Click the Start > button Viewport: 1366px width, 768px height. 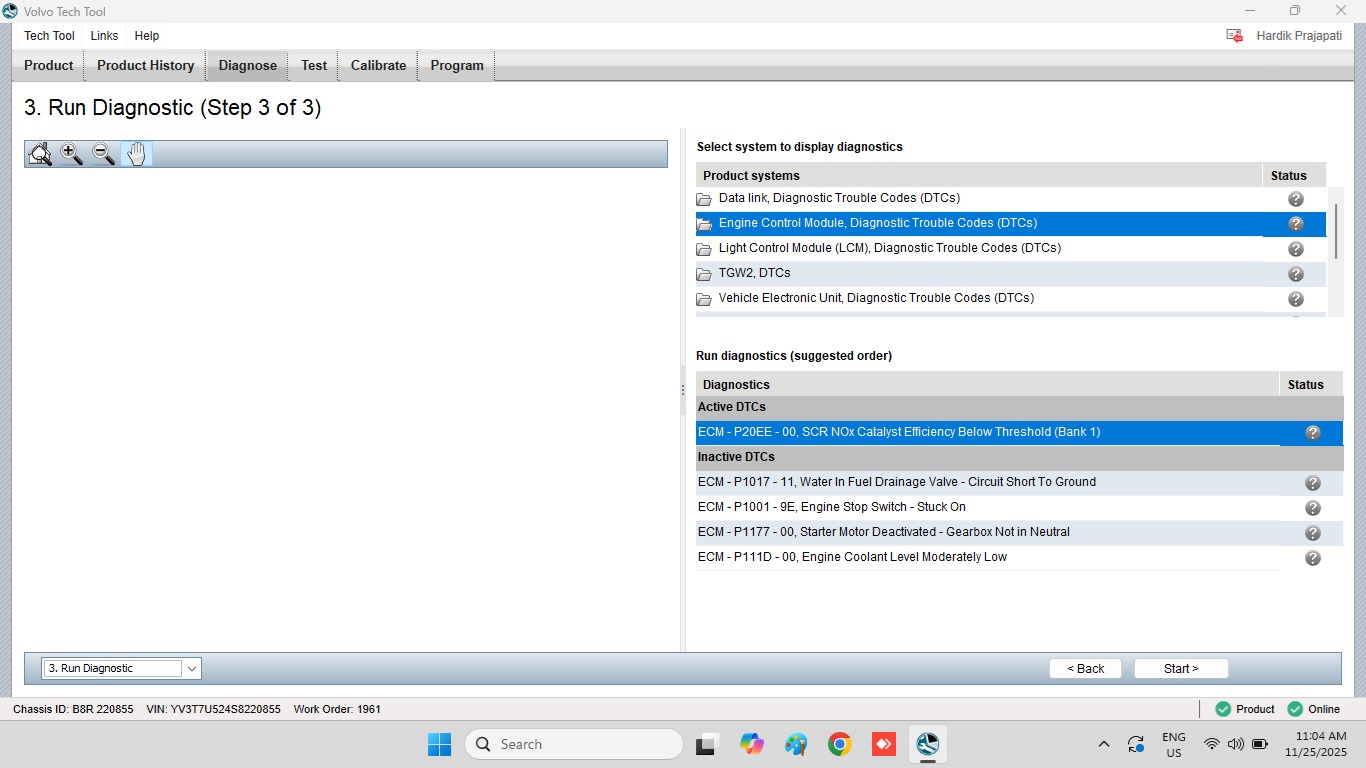pyautogui.click(x=1181, y=669)
